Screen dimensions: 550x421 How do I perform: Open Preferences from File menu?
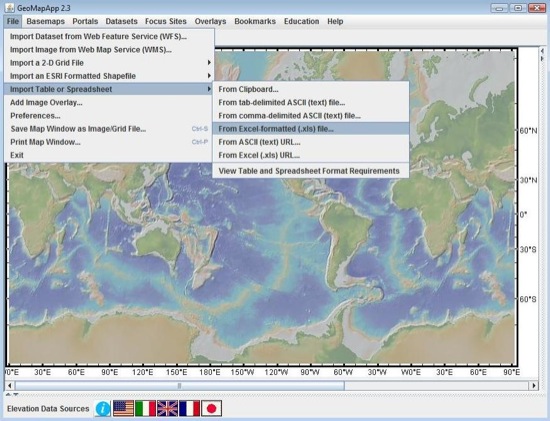(x=108, y=116)
